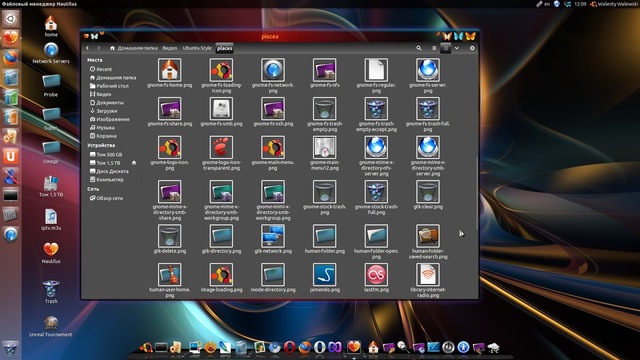Select human-user-home.png file
640x360 pixels.
coord(170,275)
